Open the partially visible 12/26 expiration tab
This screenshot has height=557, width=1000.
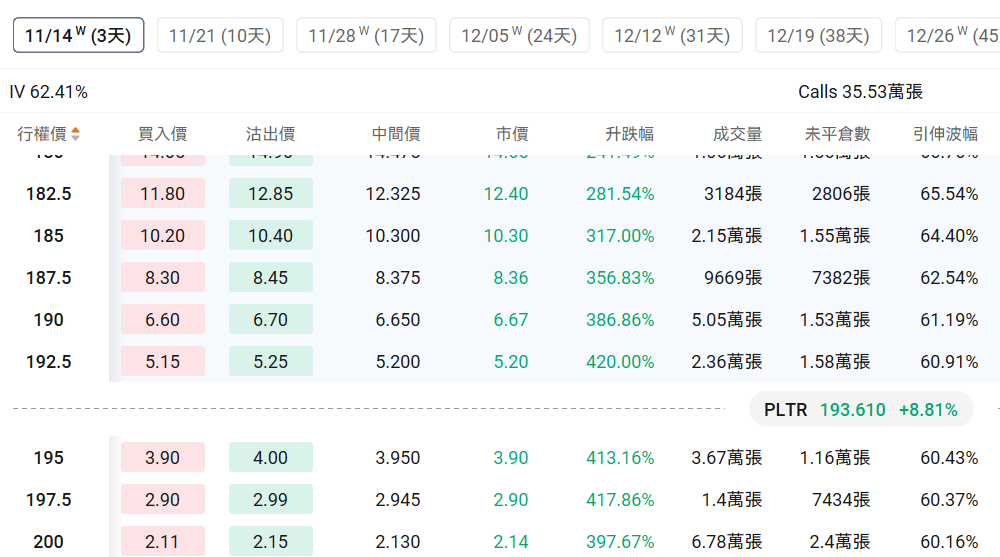point(950,36)
